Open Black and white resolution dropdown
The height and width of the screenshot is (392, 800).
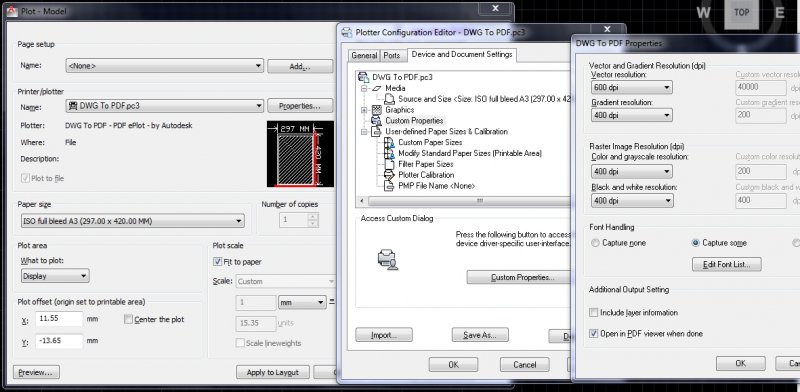pos(632,201)
